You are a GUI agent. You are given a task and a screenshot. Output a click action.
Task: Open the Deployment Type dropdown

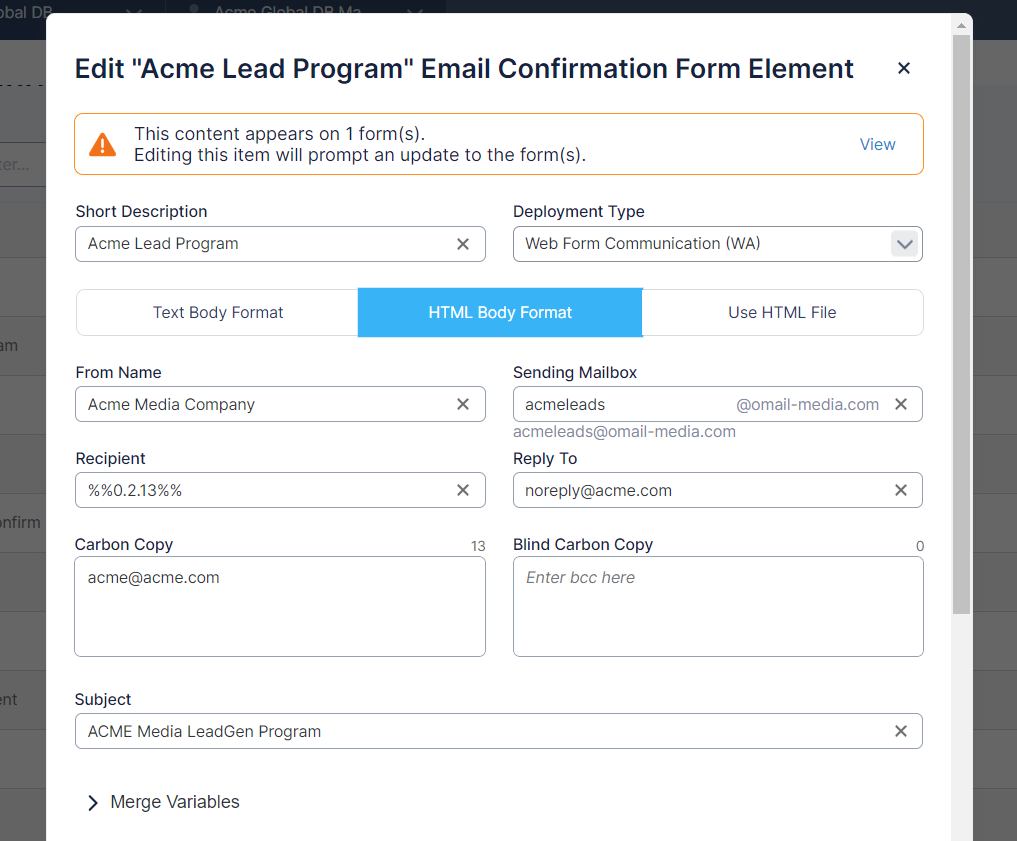904,244
